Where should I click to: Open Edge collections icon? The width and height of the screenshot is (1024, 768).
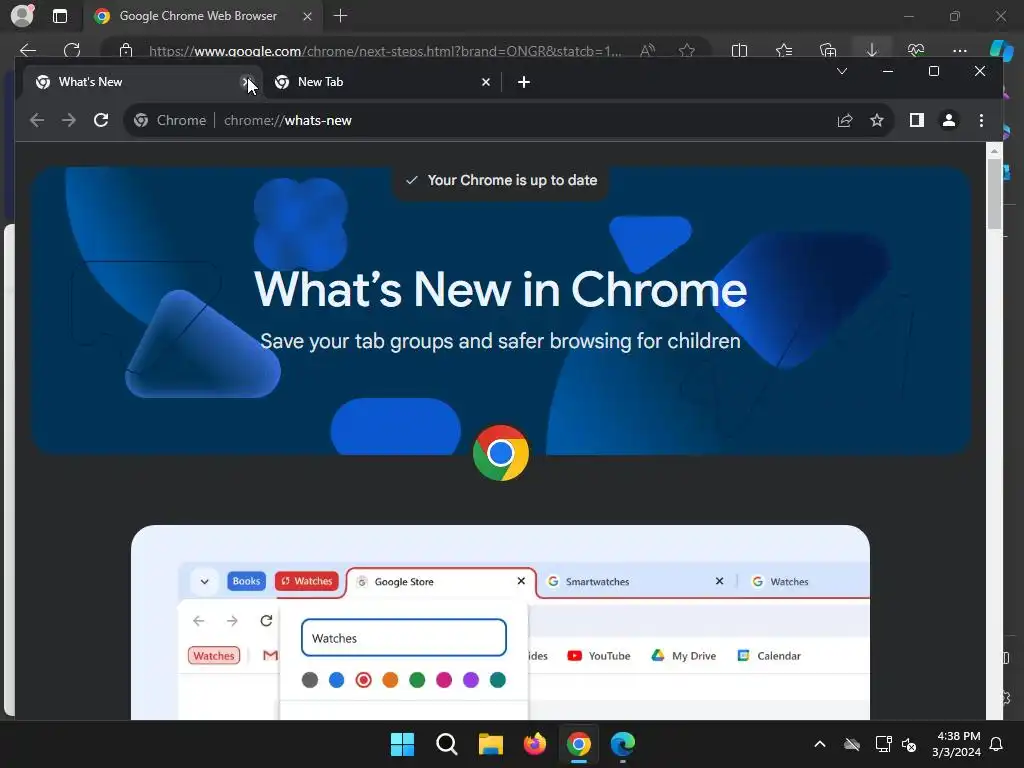827,50
